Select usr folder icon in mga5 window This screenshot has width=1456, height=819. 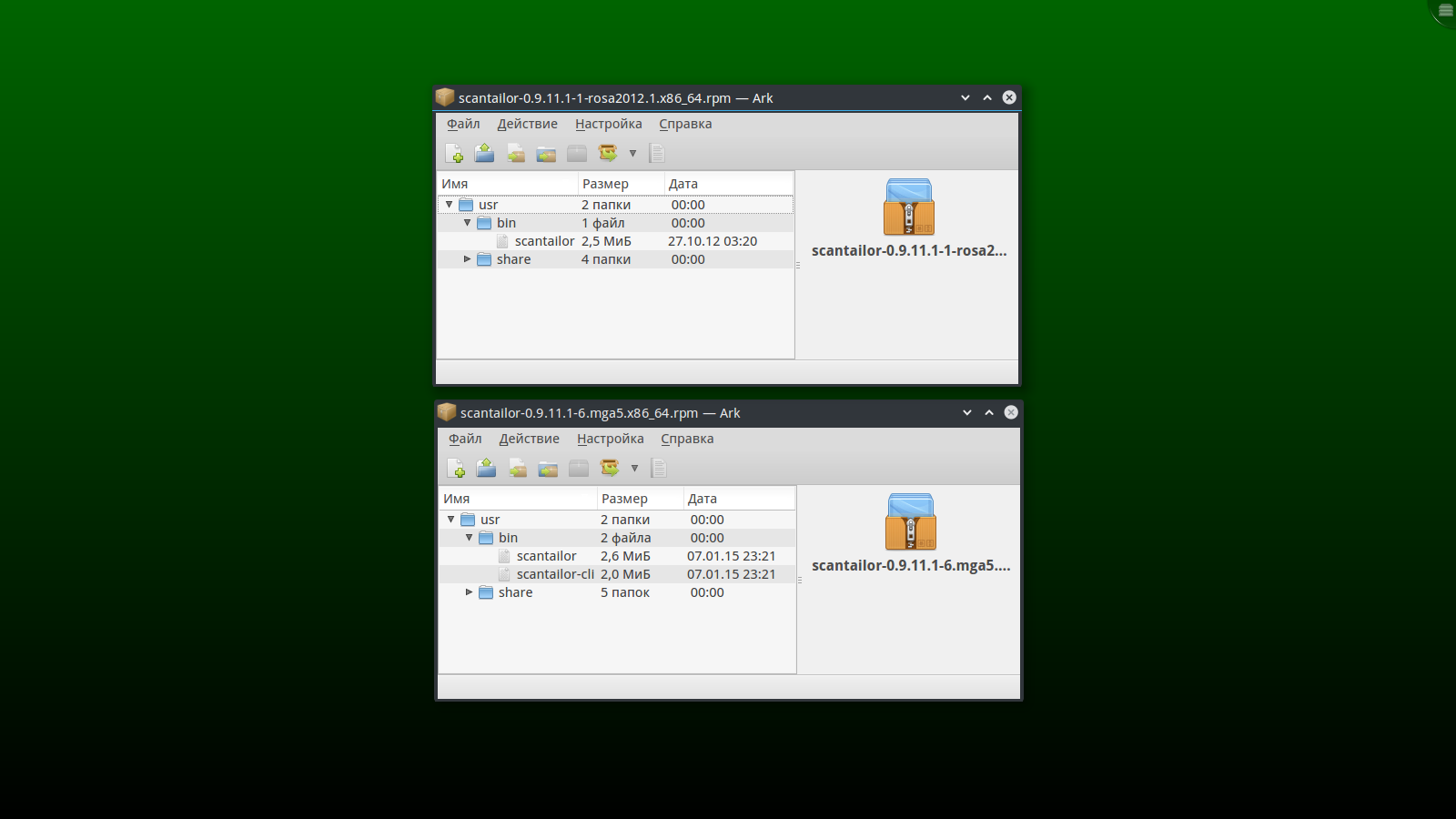point(468,520)
